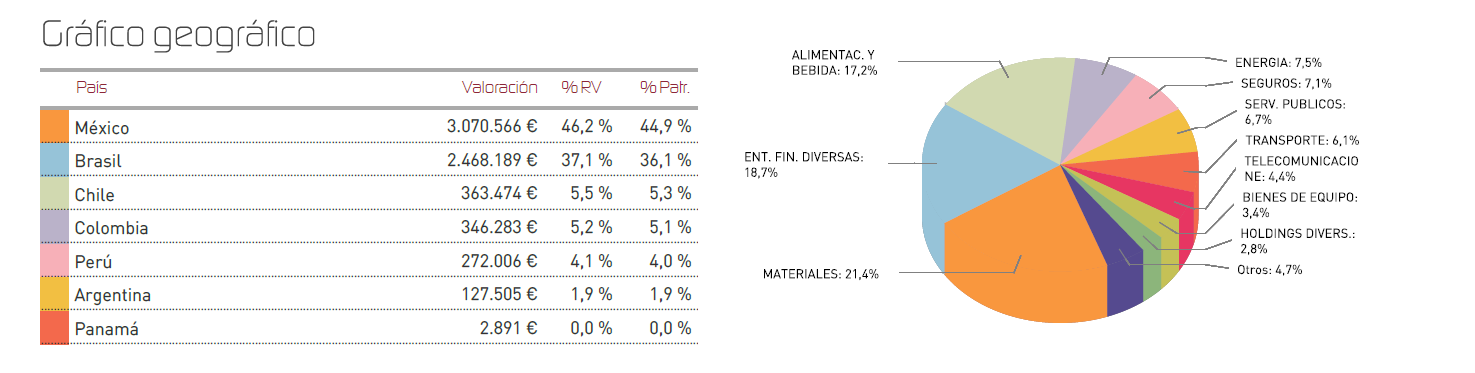Select the pink Perú color swatch
Viewport: 1475px width, 373px height.
pyautogui.click(x=54, y=261)
